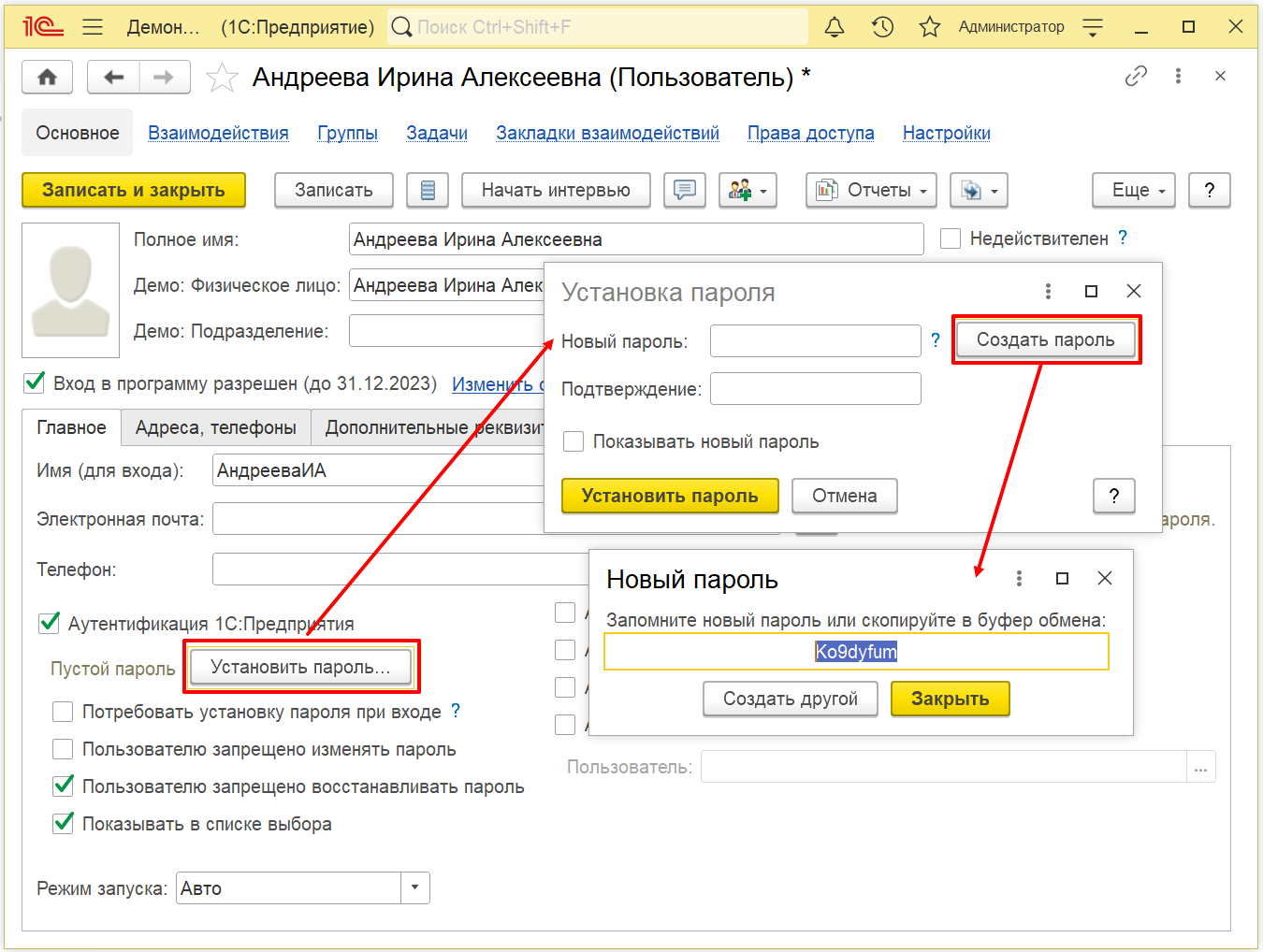The image size is (1263, 952).
Task: Click Имя (для входа) field АндрееваИА
Action: click(378, 470)
